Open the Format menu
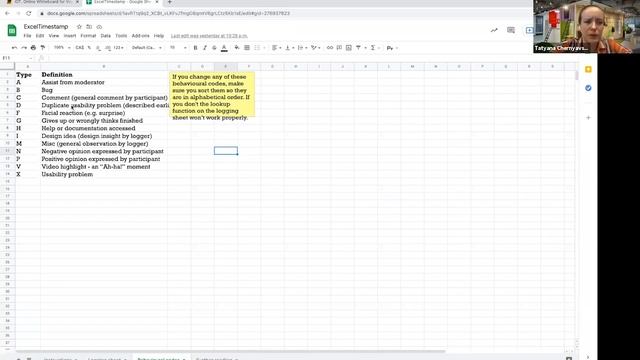The width and height of the screenshot is (640, 360). [x=88, y=36]
